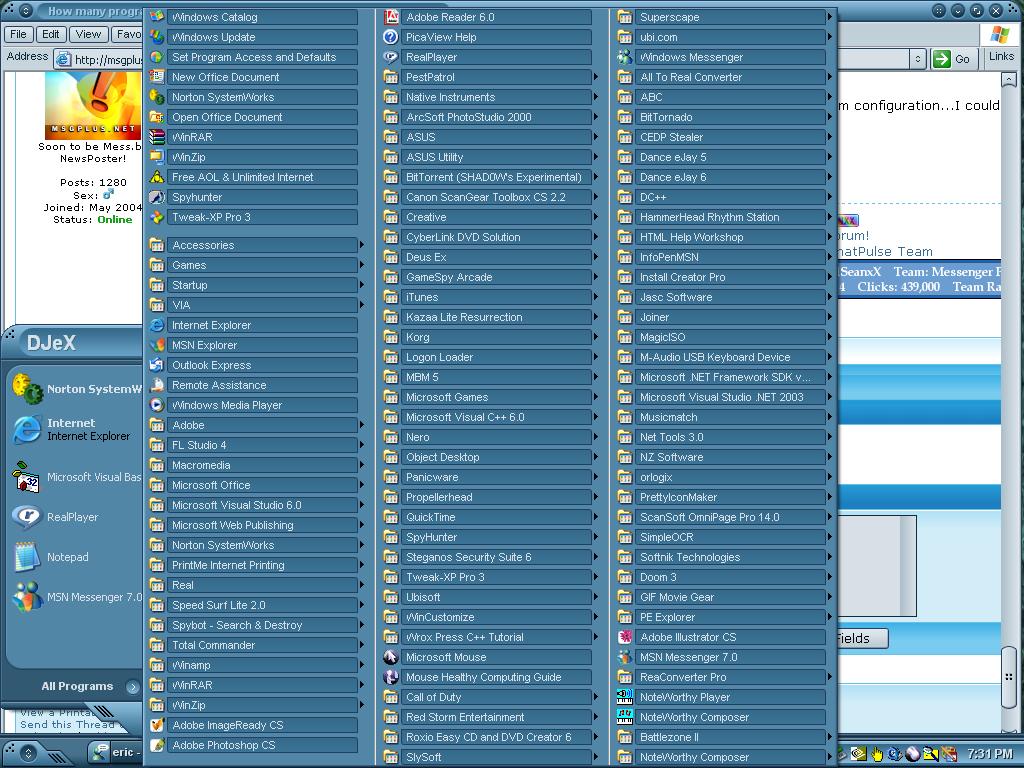
Task: Open PicaView Help via its question-mark icon
Action: [x=391, y=37]
